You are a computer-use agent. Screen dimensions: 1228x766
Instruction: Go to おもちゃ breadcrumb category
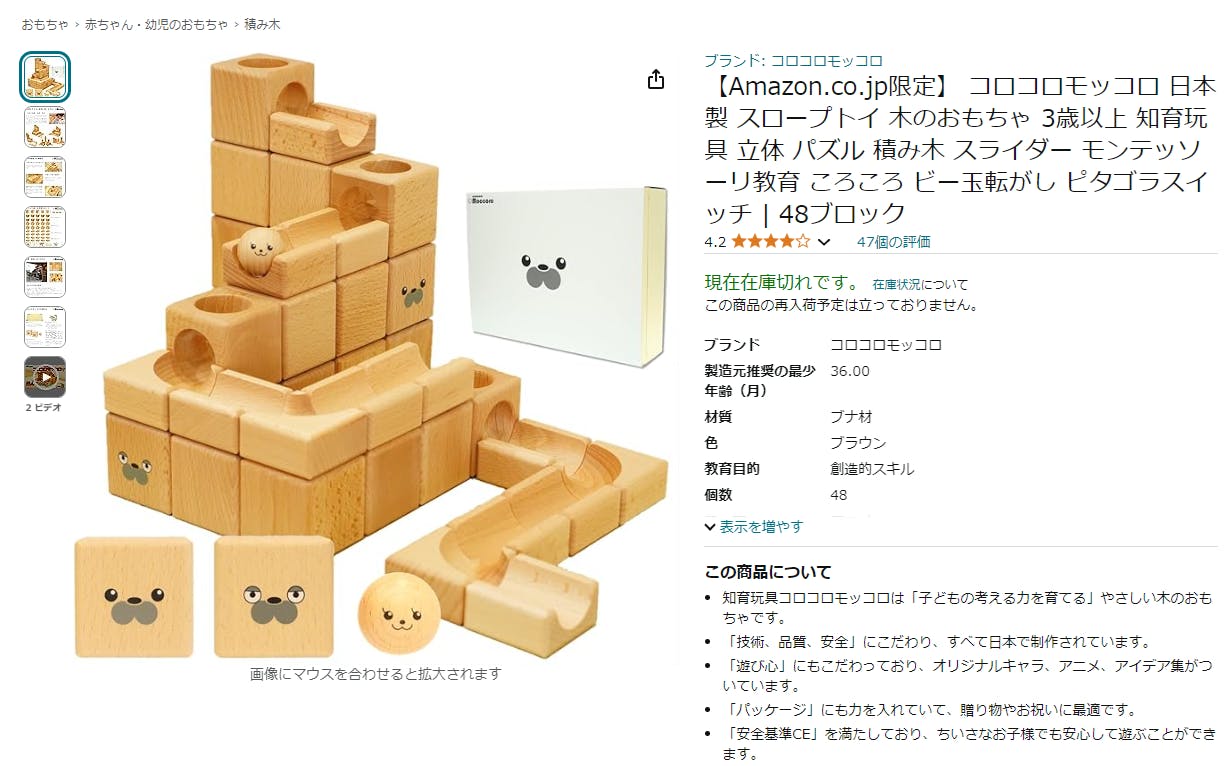pyautogui.click(x=45, y=23)
